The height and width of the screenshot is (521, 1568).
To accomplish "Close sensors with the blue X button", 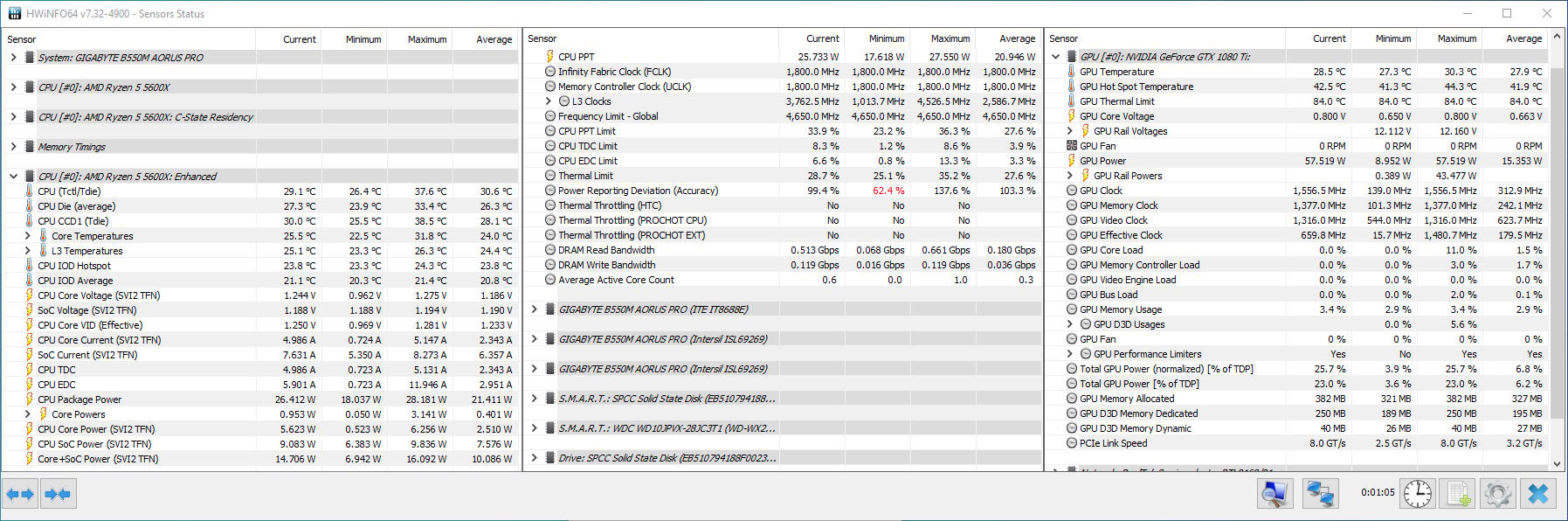I will (1538, 494).
